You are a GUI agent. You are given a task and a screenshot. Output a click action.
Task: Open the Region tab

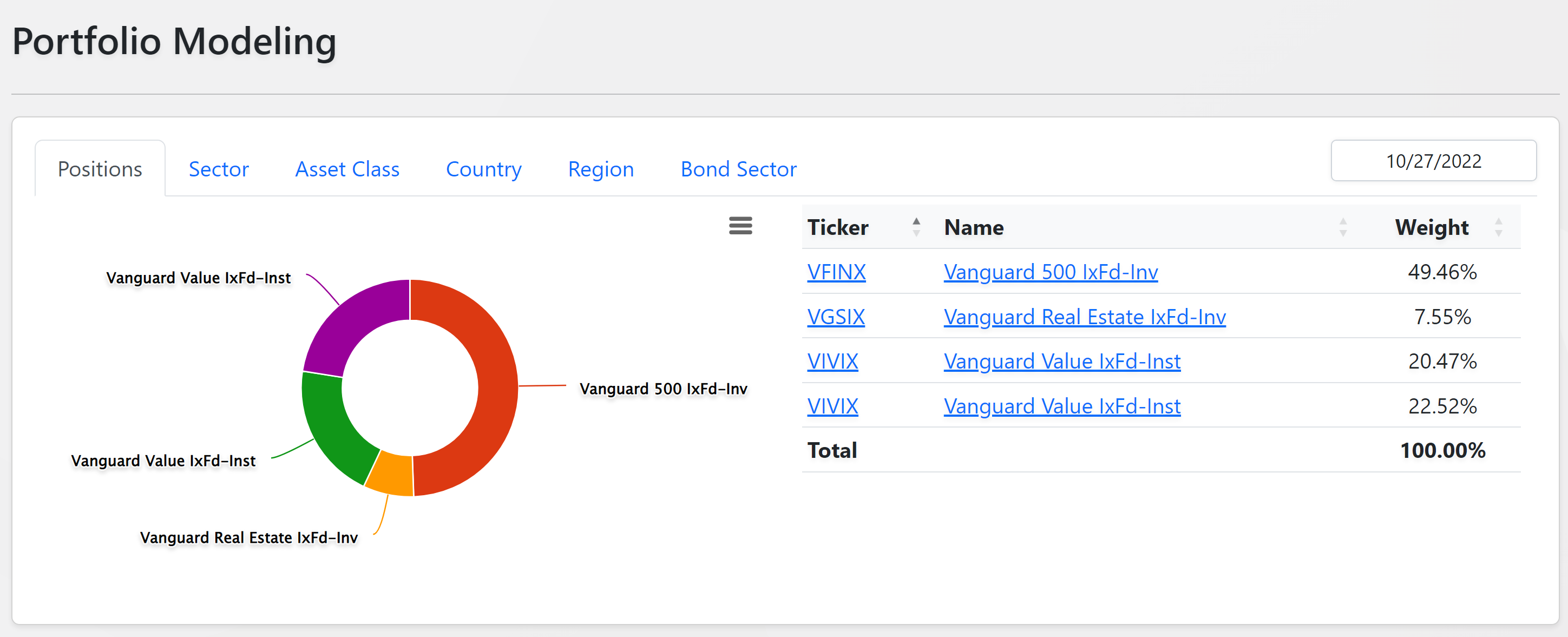[601, 168]
